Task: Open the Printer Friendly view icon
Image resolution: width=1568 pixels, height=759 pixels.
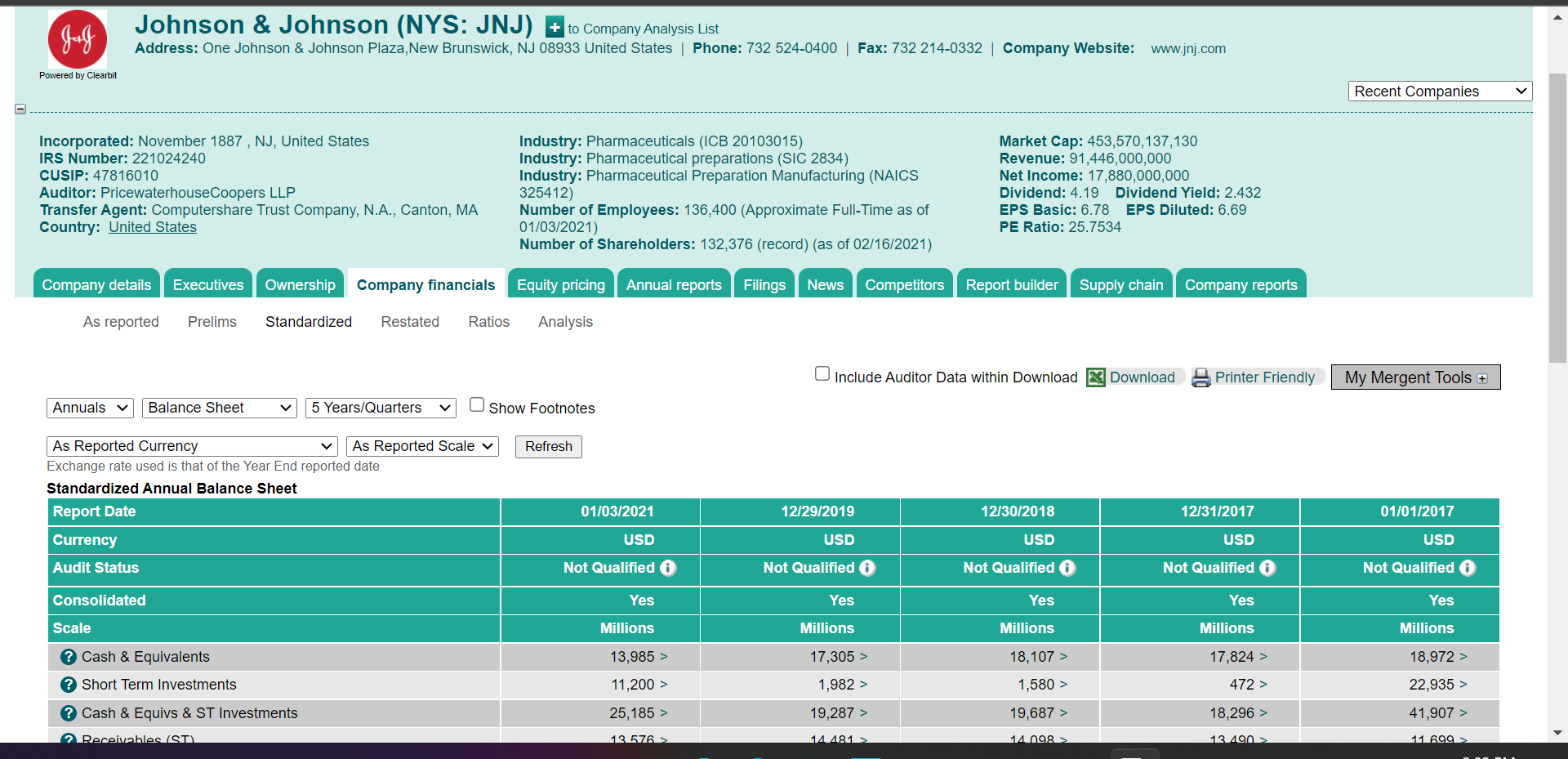Action: [x=1201, y=377]
